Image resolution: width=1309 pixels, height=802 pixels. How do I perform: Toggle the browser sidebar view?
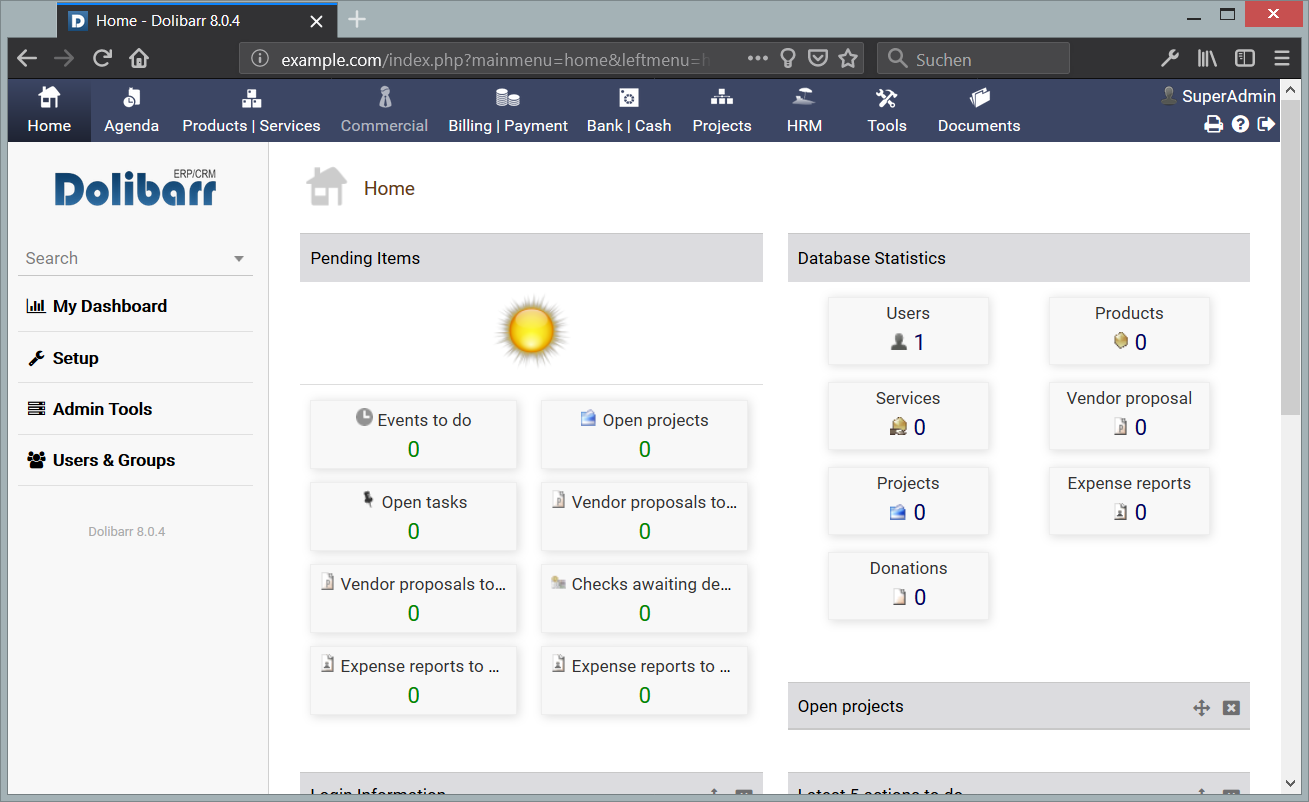click(1245, 58)
